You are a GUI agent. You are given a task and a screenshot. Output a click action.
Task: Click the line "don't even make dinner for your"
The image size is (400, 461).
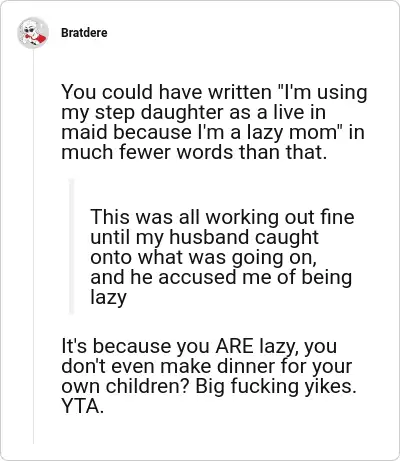207,366
